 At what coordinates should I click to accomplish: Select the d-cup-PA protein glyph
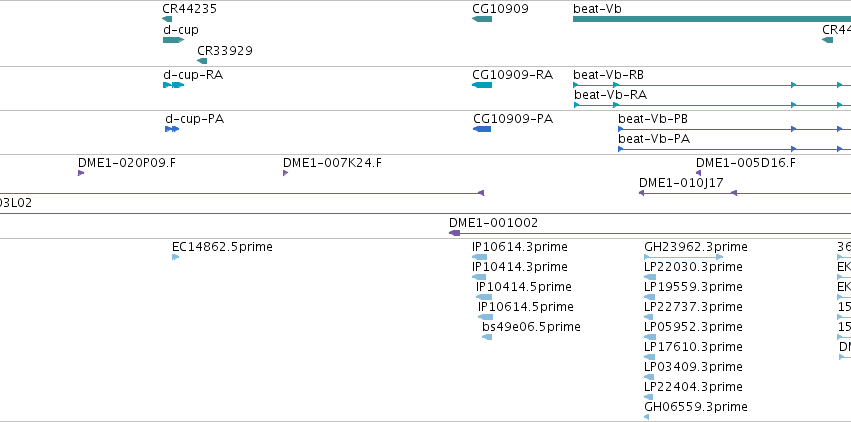click(172, 129)
